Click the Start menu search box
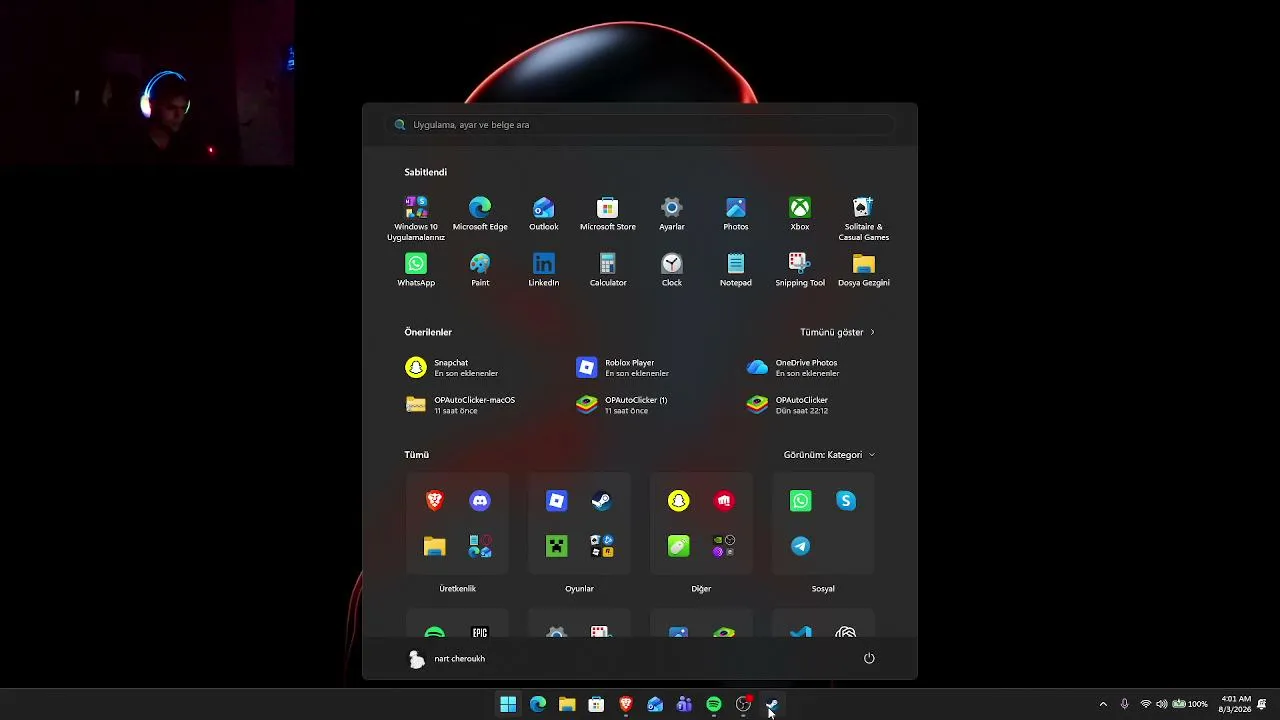 click(640, 125)
